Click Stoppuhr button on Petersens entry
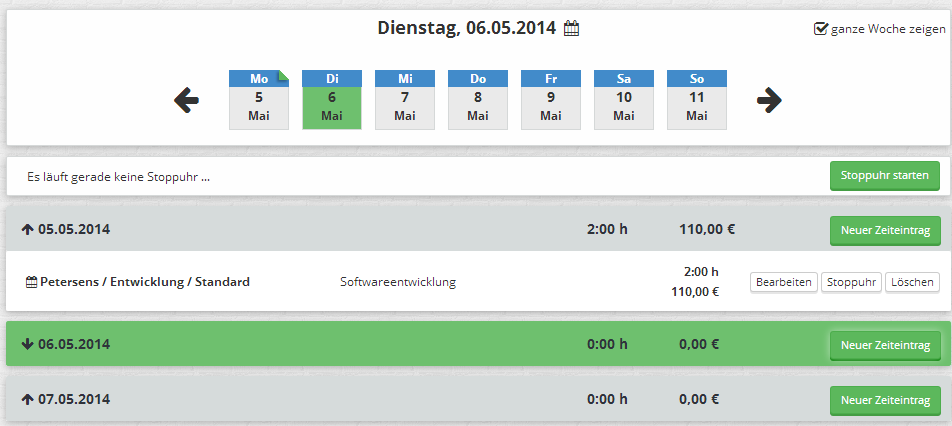 point(851,283)
